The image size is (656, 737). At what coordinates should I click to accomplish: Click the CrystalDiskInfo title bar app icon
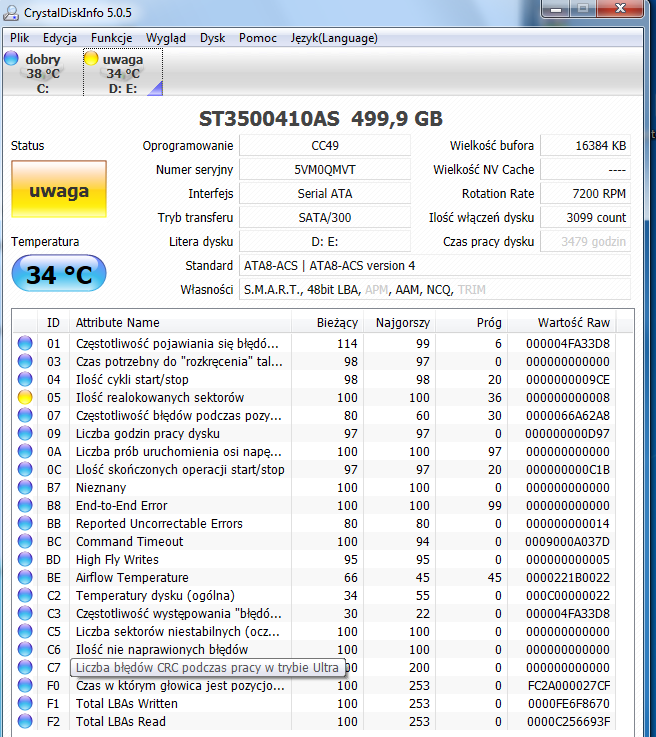(11, 13)
